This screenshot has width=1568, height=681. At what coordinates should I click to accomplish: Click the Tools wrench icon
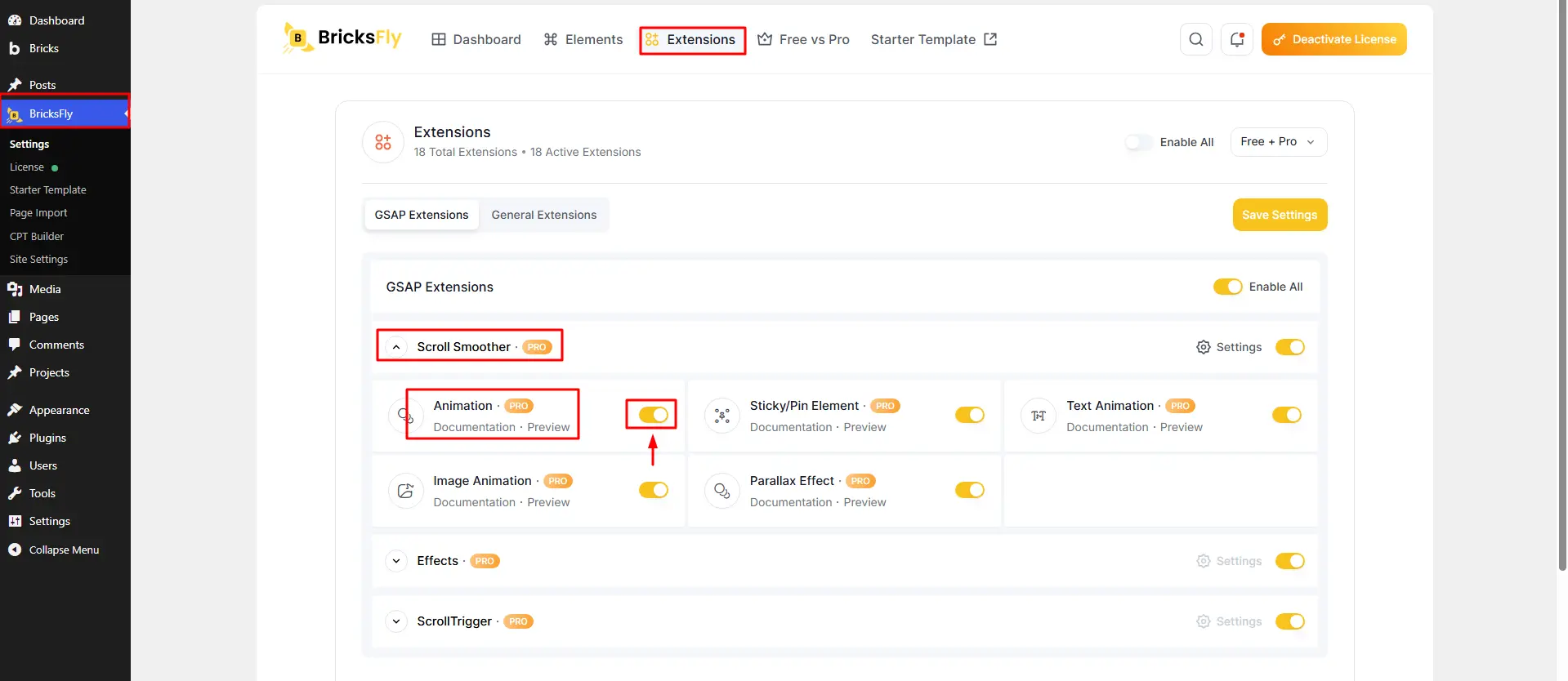pos(15,493)
